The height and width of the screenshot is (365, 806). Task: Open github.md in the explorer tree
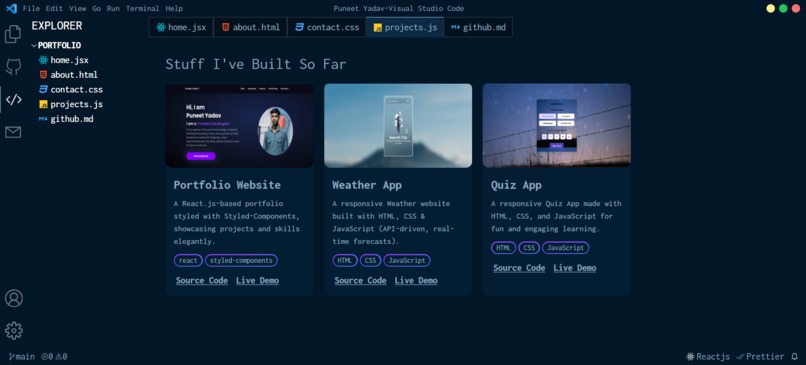point(71,119)
